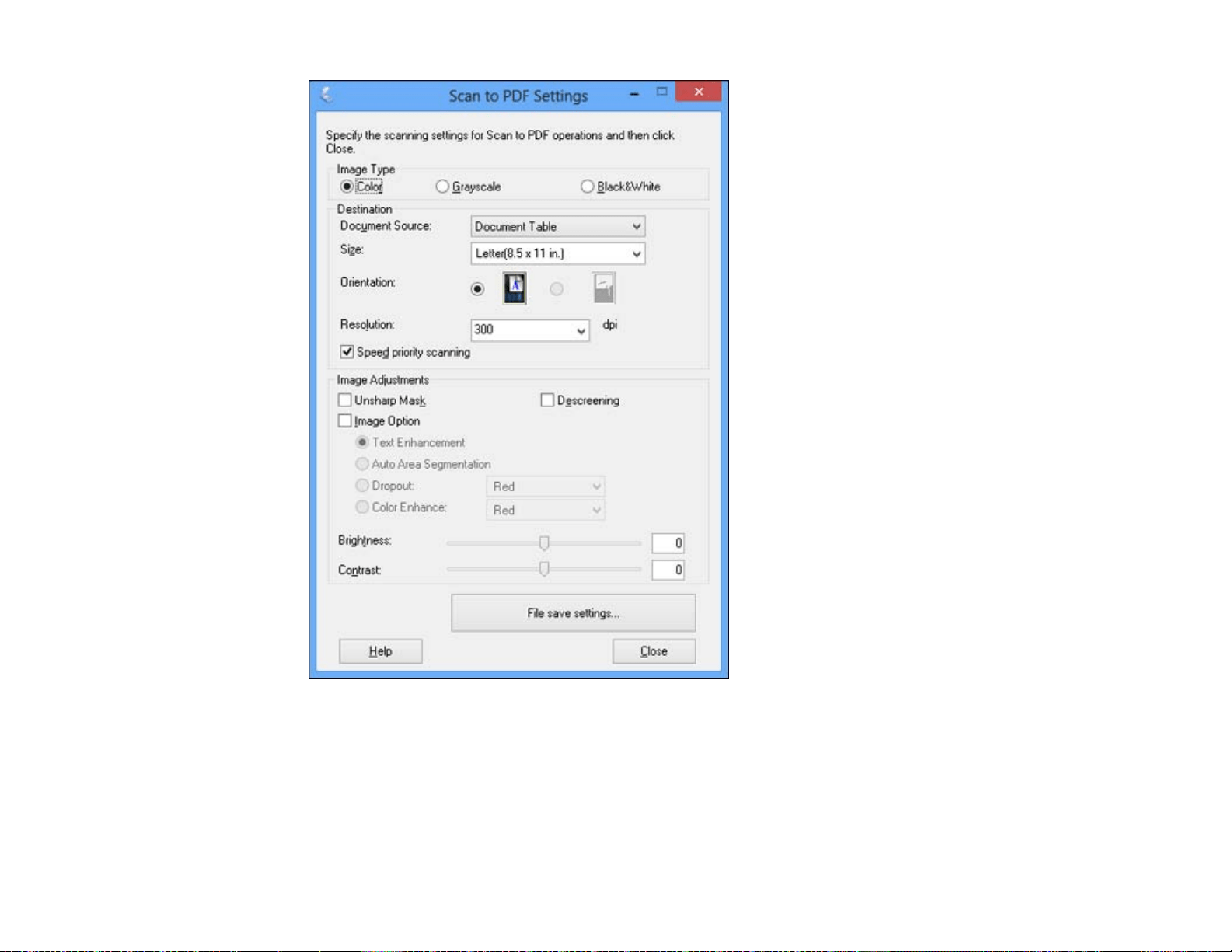Open the Document Source dropdown
1232x952 pixels.
[558, 226]
